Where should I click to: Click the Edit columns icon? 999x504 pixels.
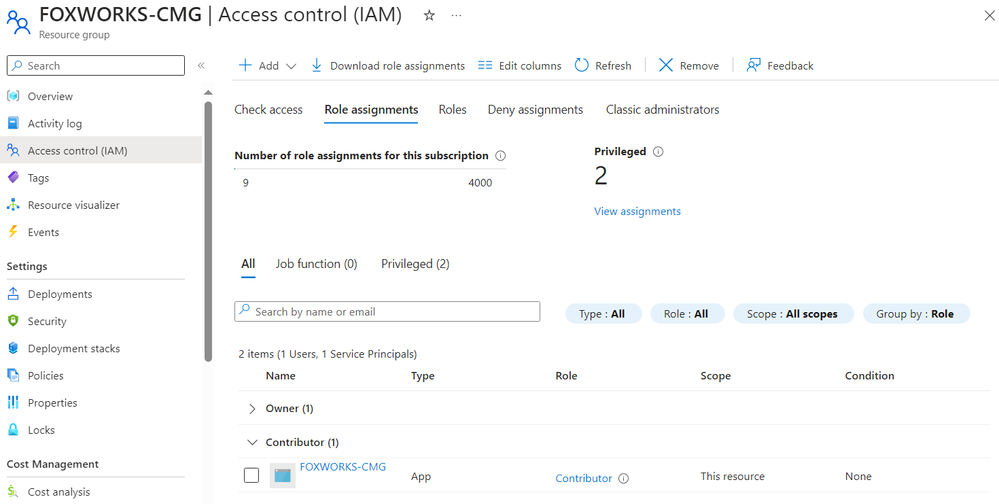click(x=485, y=66)
